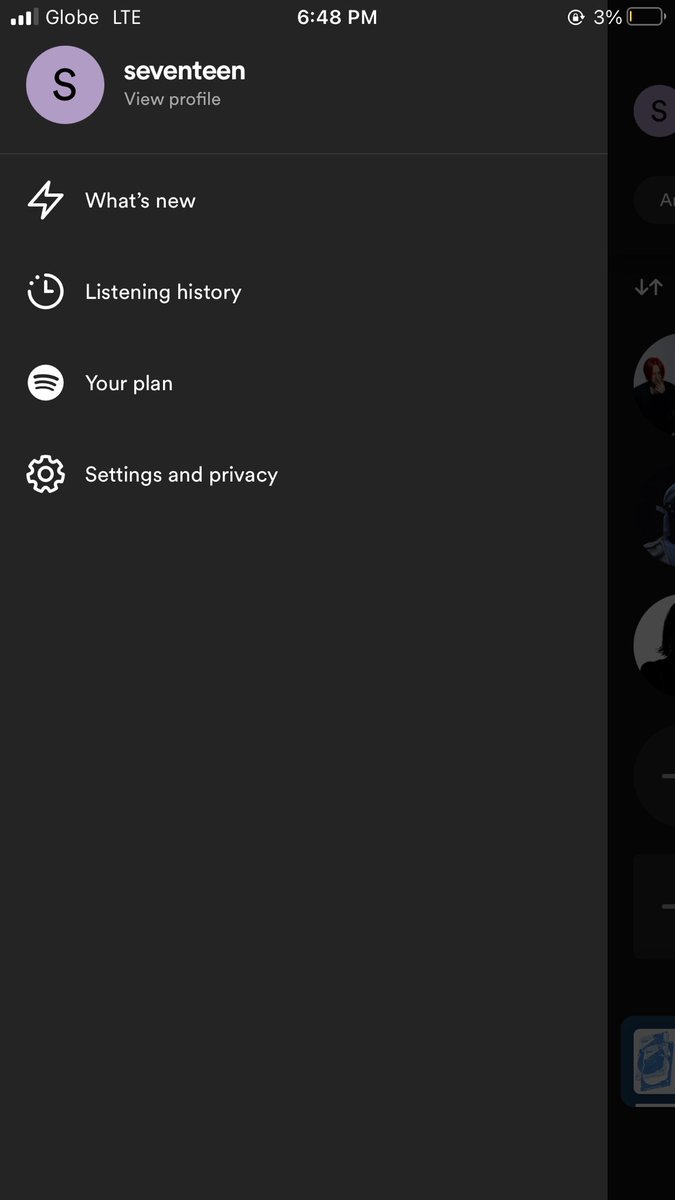
Task: Tap the dimmed S avatar behind the drawer
Action: [654, 111]
